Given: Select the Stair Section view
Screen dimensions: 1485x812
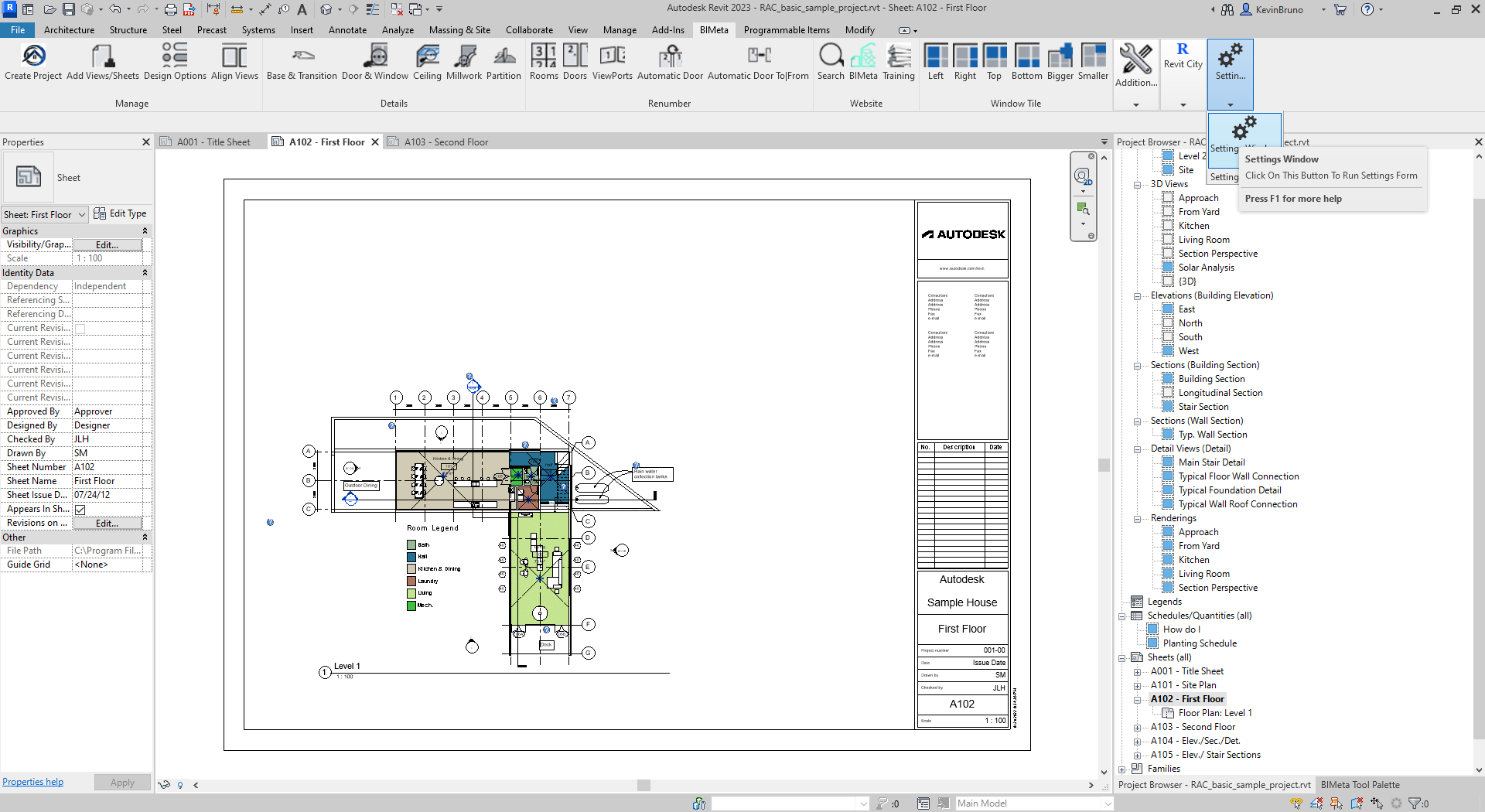Looking at the screenshot, I should pos(1203,408).
